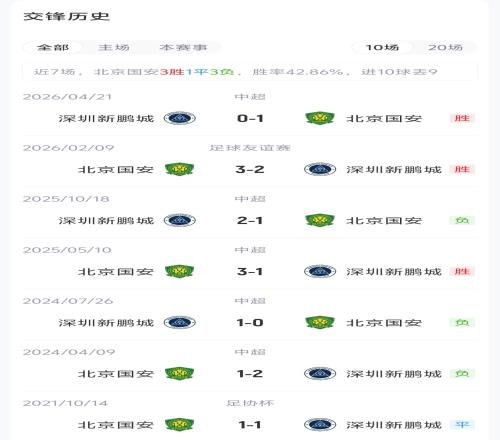This screenshot has height=440, width=500.
Task: Open the 3-2 friendly match score
Action: pos(250,169)
